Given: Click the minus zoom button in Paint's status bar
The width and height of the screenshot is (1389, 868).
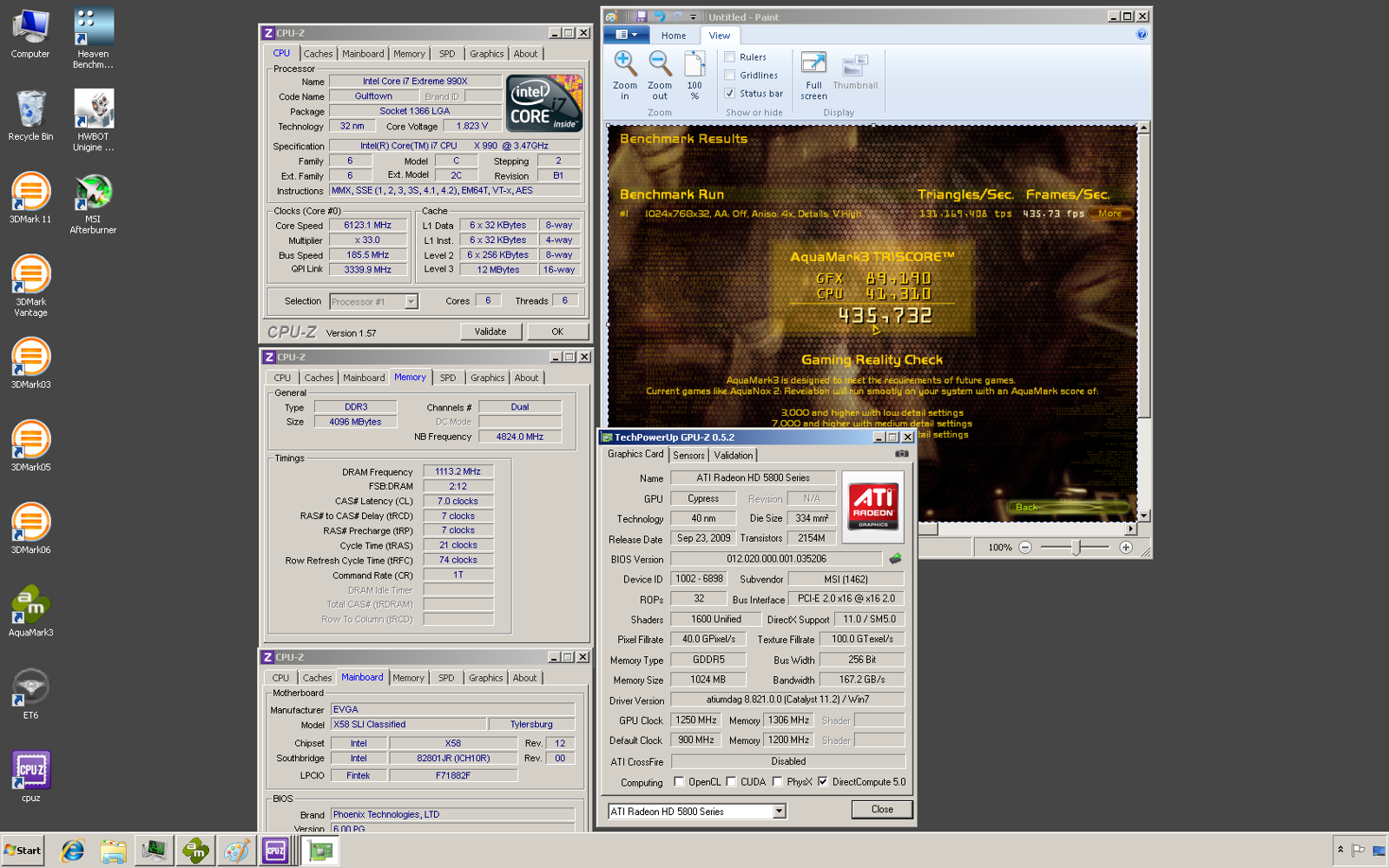Looking at the screenshot, I should (1025, 547).
